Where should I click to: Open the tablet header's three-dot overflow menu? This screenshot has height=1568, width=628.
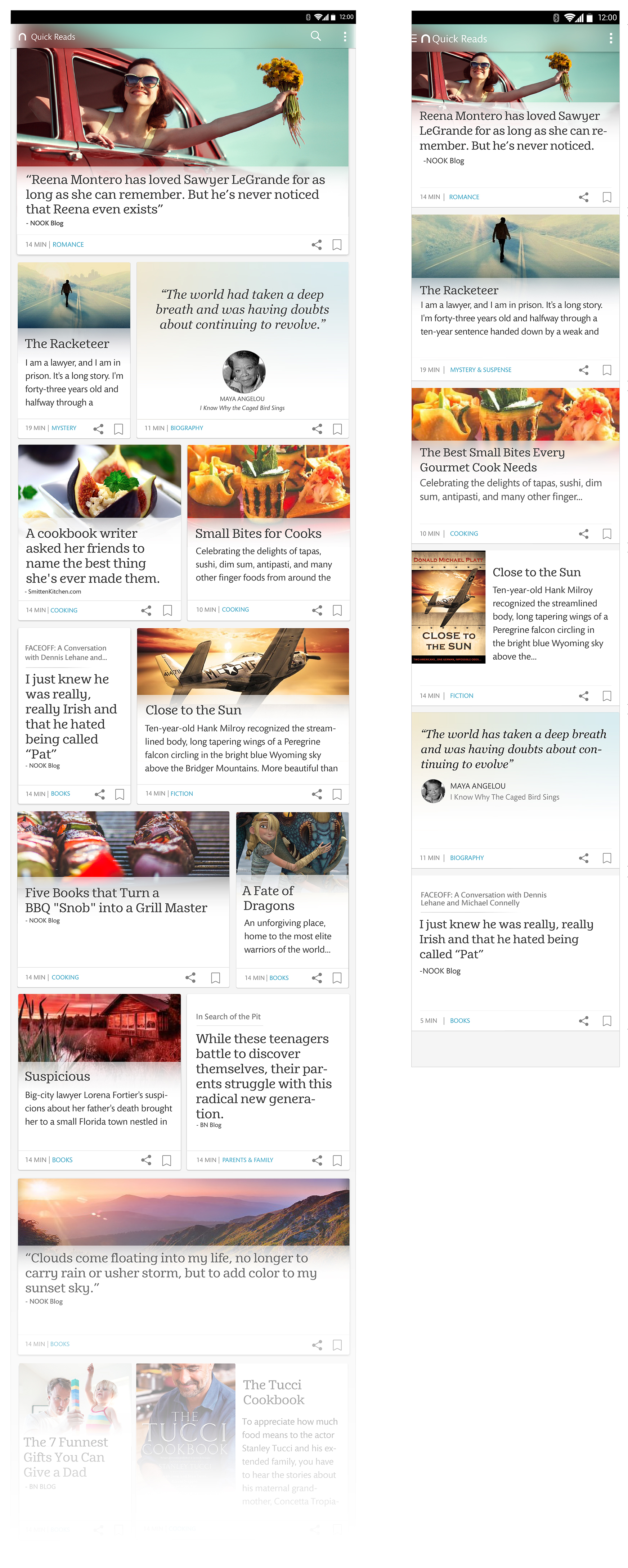pos(345,36)
